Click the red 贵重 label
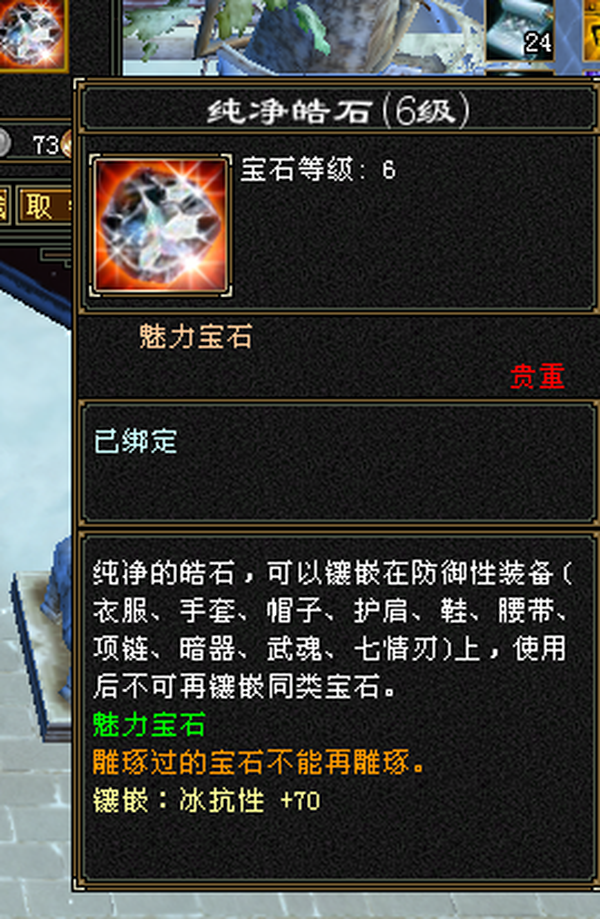Viewport: 600px width, 919px height. tap(537, 376)
